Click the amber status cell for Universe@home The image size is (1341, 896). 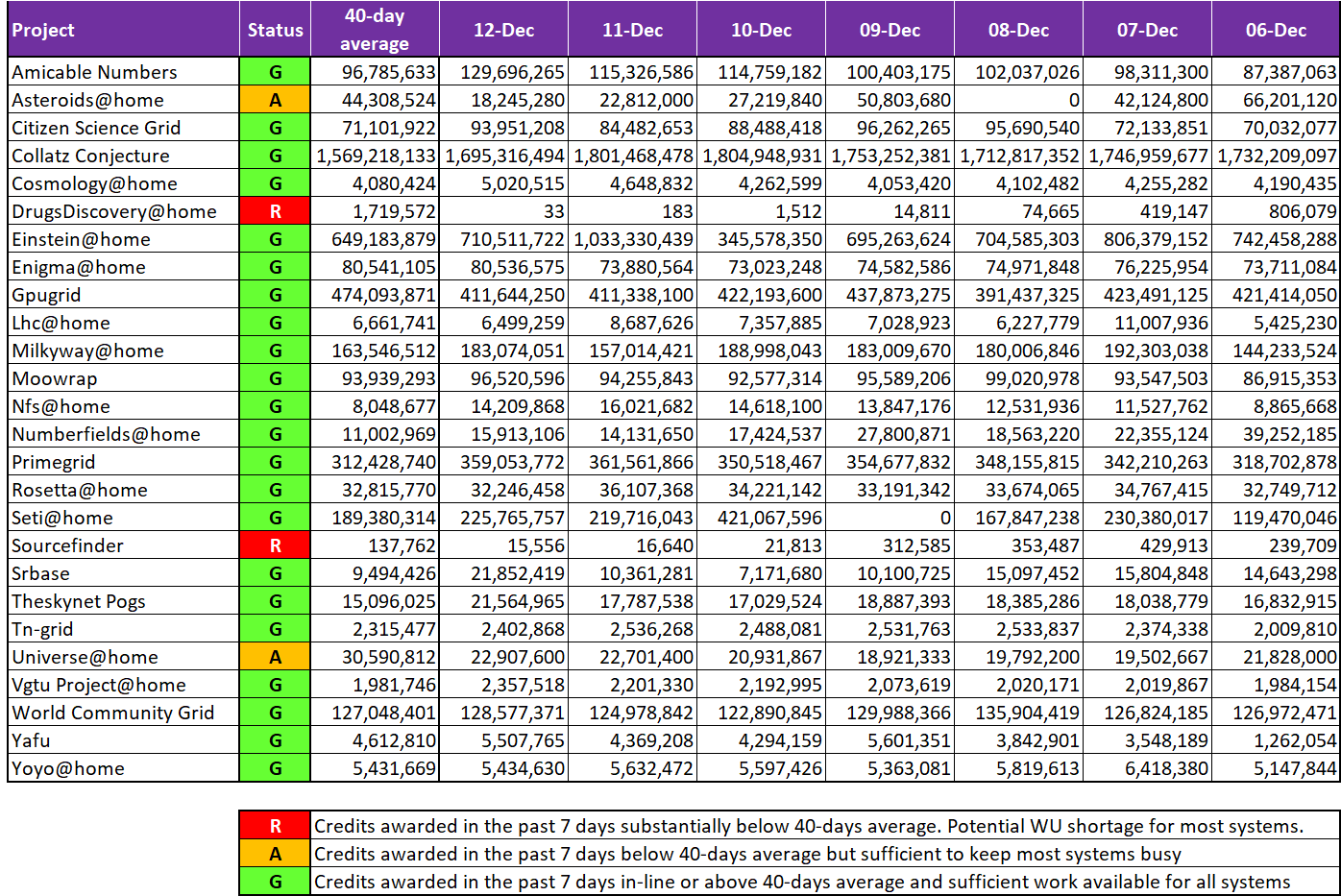coord(275,657)
